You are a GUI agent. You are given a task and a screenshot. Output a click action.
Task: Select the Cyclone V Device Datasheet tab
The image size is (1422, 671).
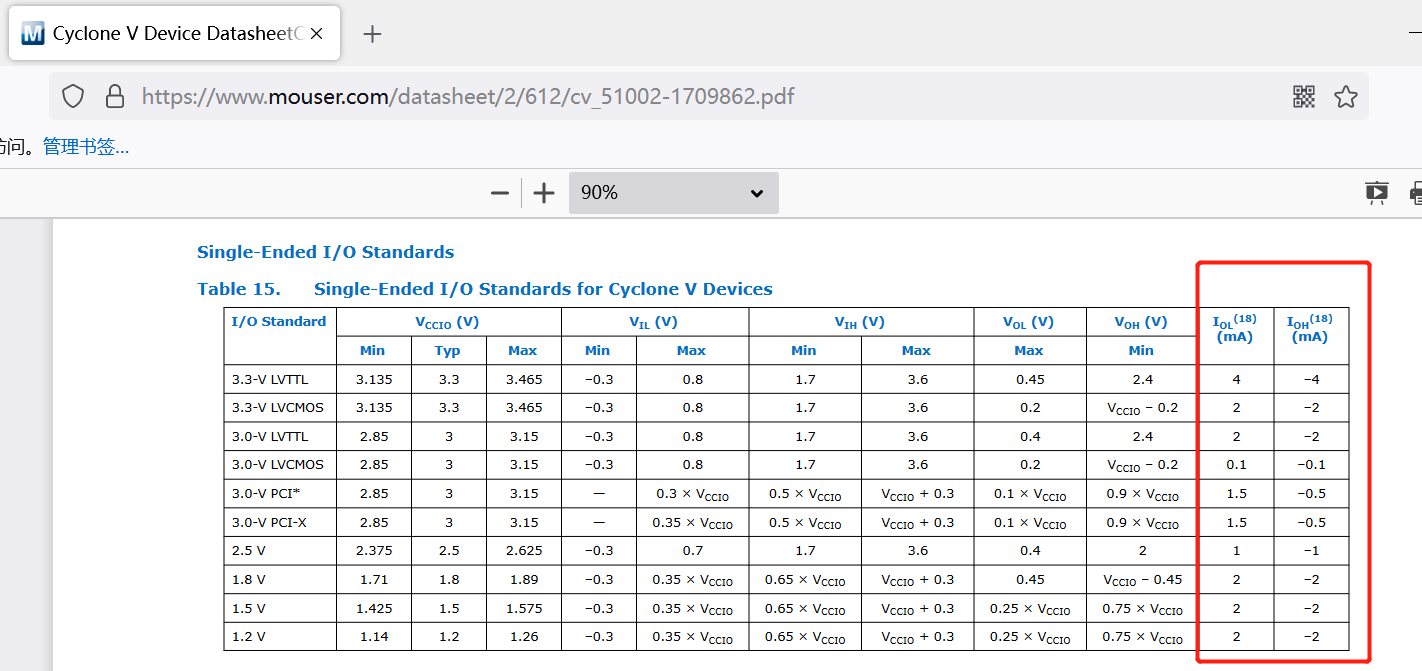(174, 34)
